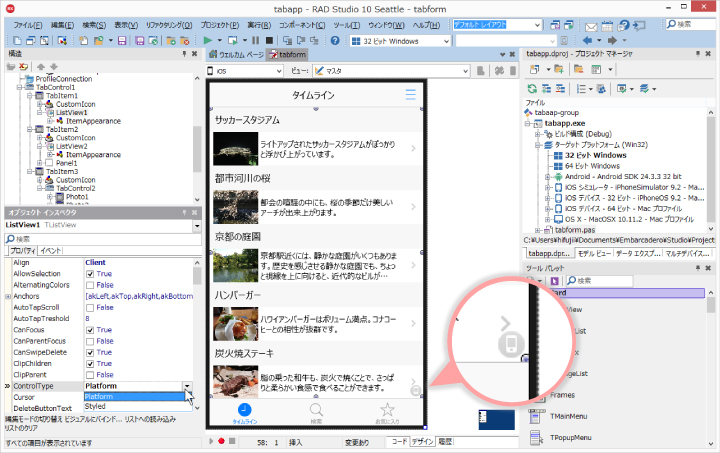720x453 pixels.
Task: Click Expand All icon in Project Manager
Action: (546, 89)
